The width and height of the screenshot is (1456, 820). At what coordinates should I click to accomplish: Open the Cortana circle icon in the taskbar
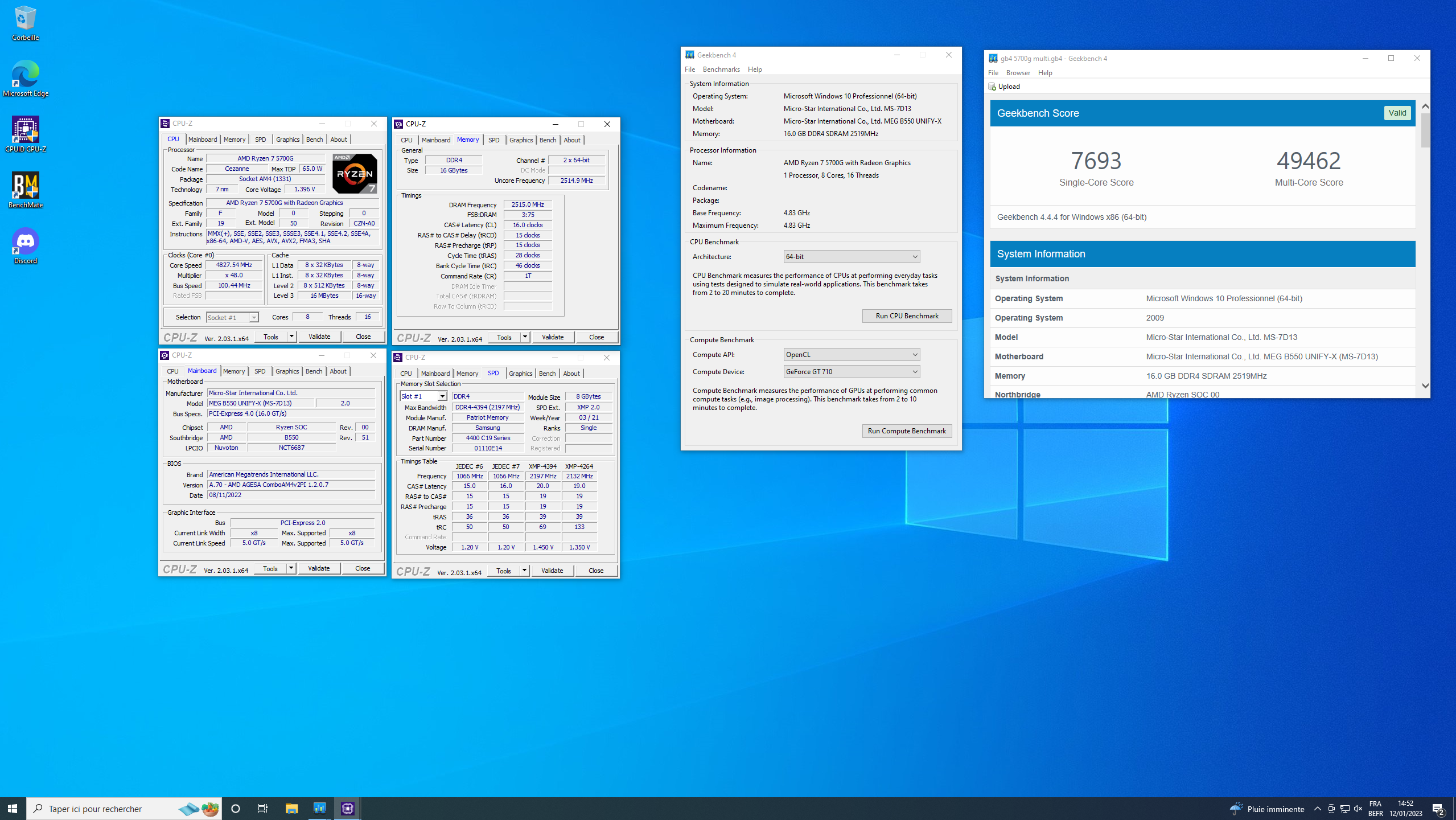pyautogui.click(x=236, y=808)
